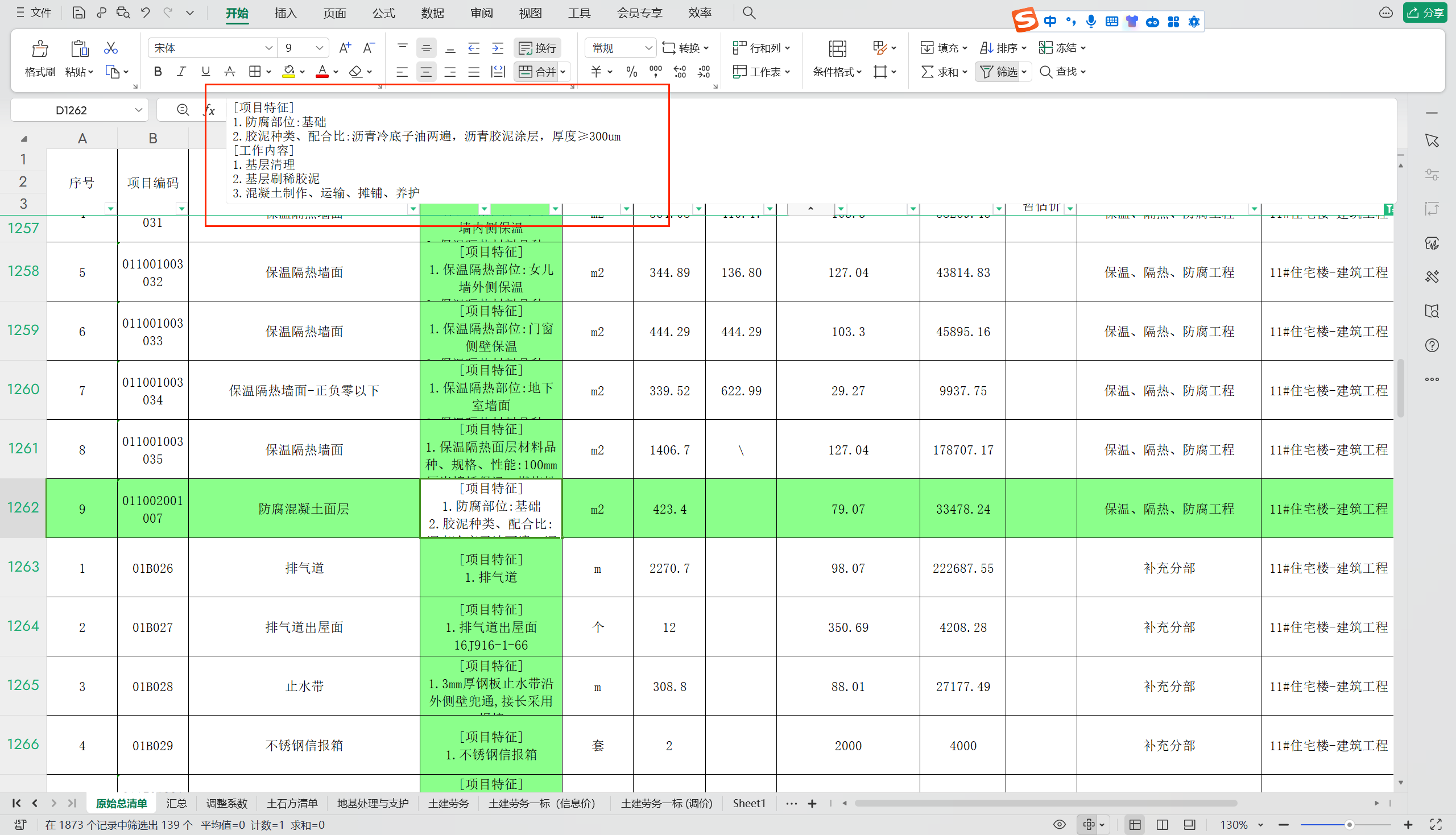Open filter dropdown on 项目编码 column
1456x835 pixels.
[x=181, y=208]
